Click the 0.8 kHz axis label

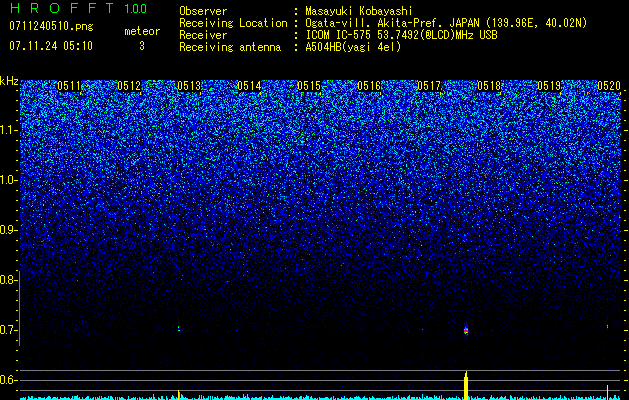(x=8, y=280)
